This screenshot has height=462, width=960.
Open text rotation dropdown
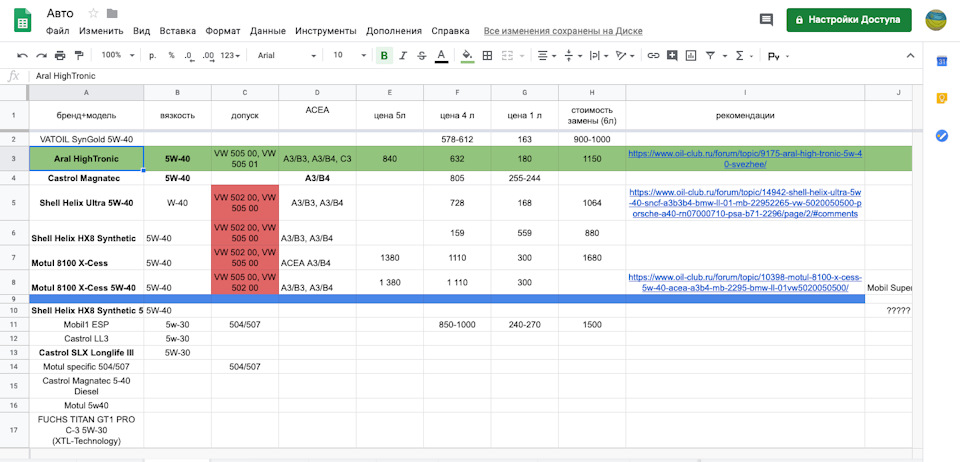[x=624, y=56]
